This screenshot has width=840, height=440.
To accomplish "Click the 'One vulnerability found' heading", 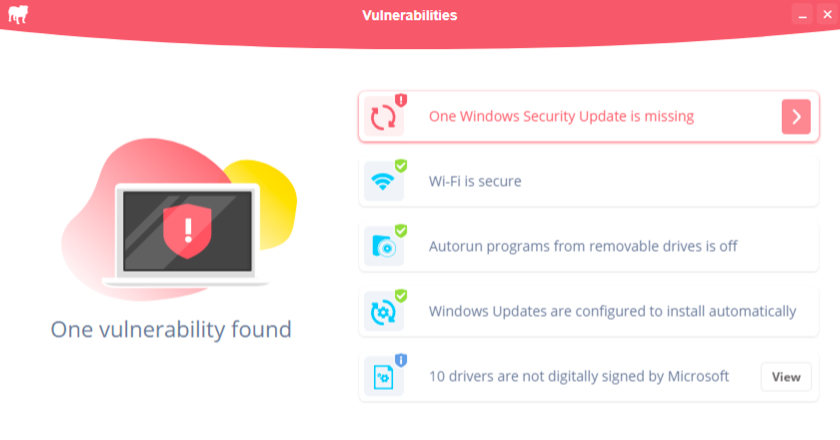I will (x=171, y=329).
